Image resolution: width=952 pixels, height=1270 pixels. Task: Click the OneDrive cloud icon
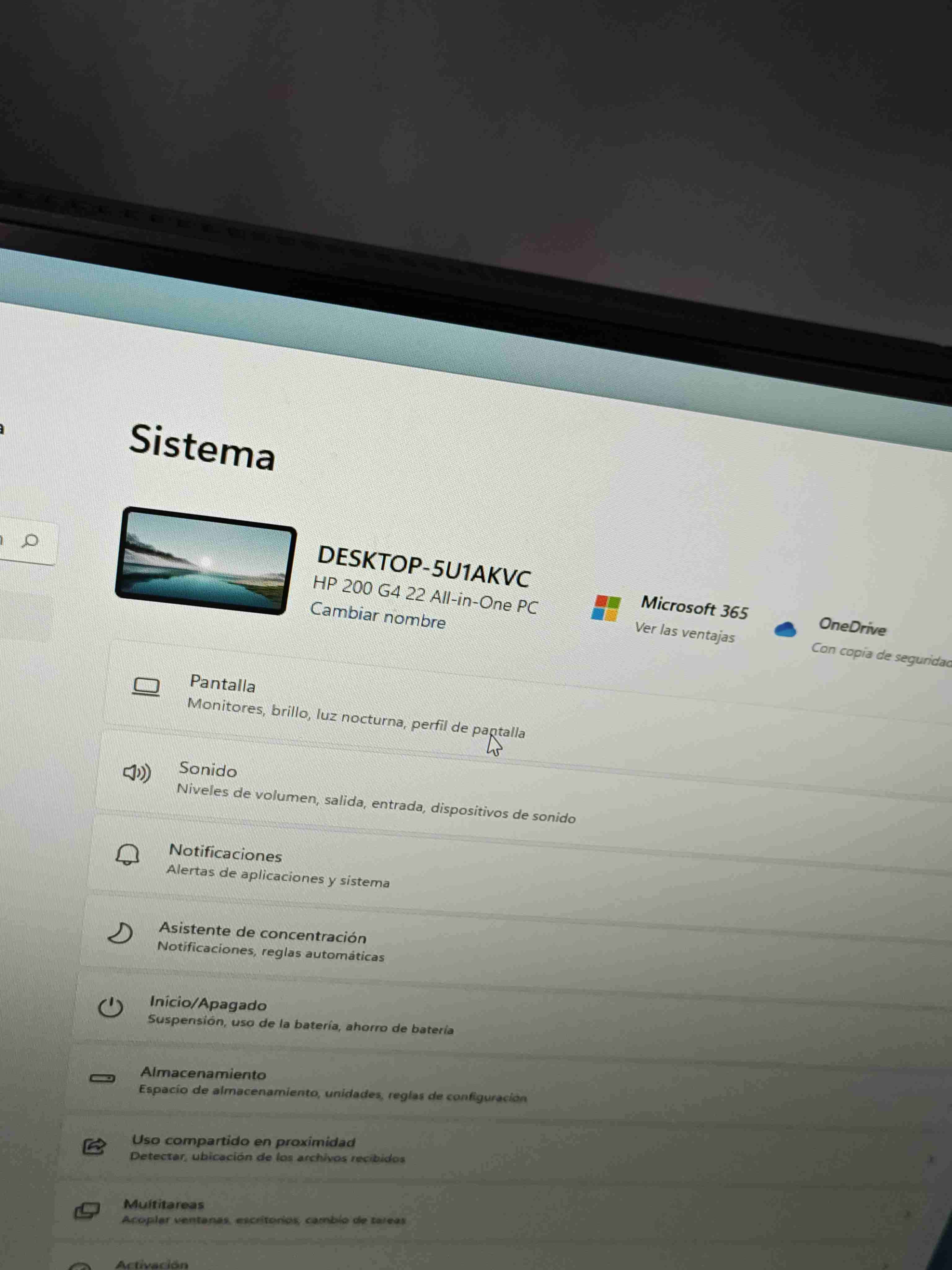tap(785, 629)
